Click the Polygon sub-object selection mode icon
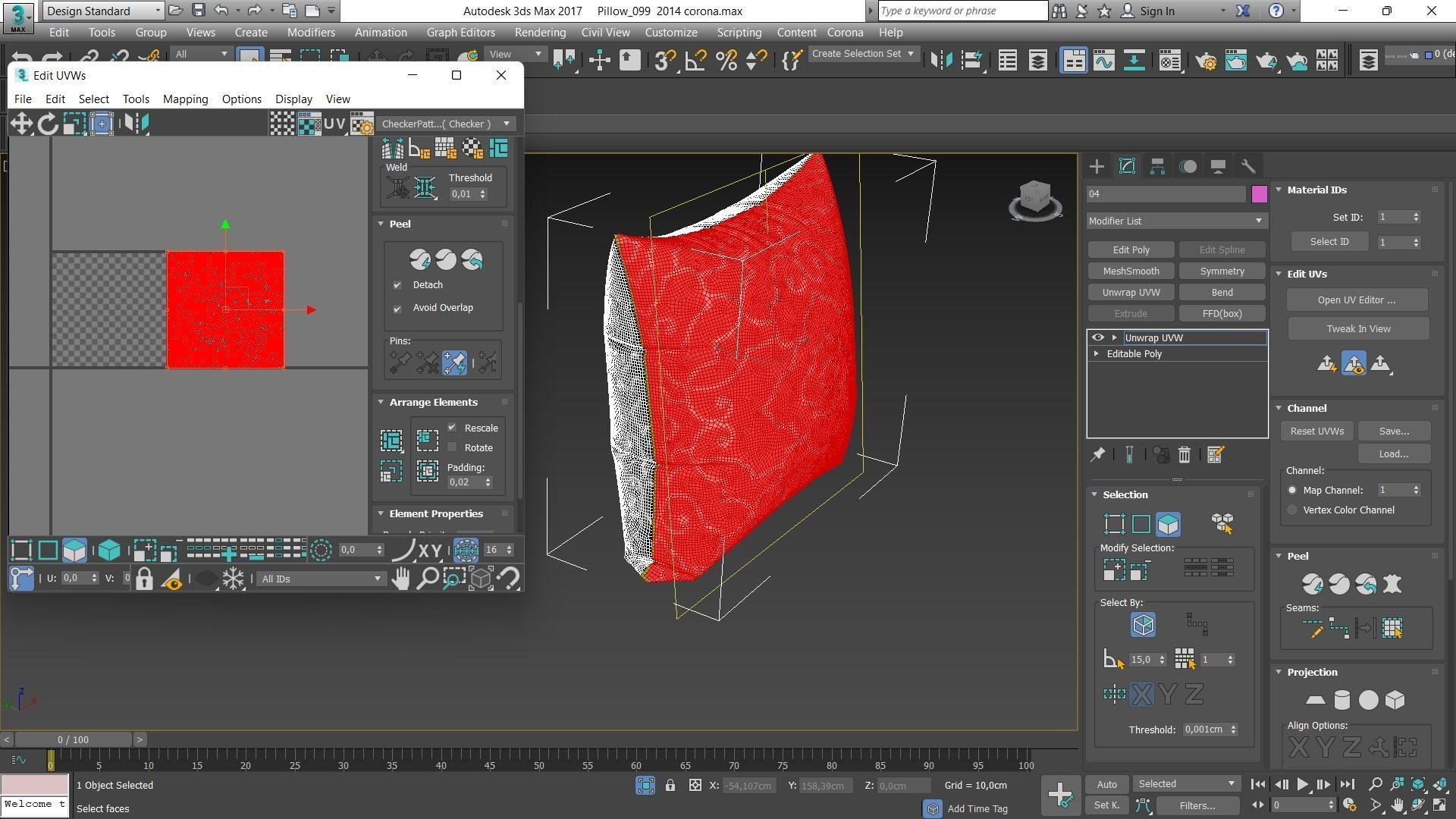 click(1168, 524)
